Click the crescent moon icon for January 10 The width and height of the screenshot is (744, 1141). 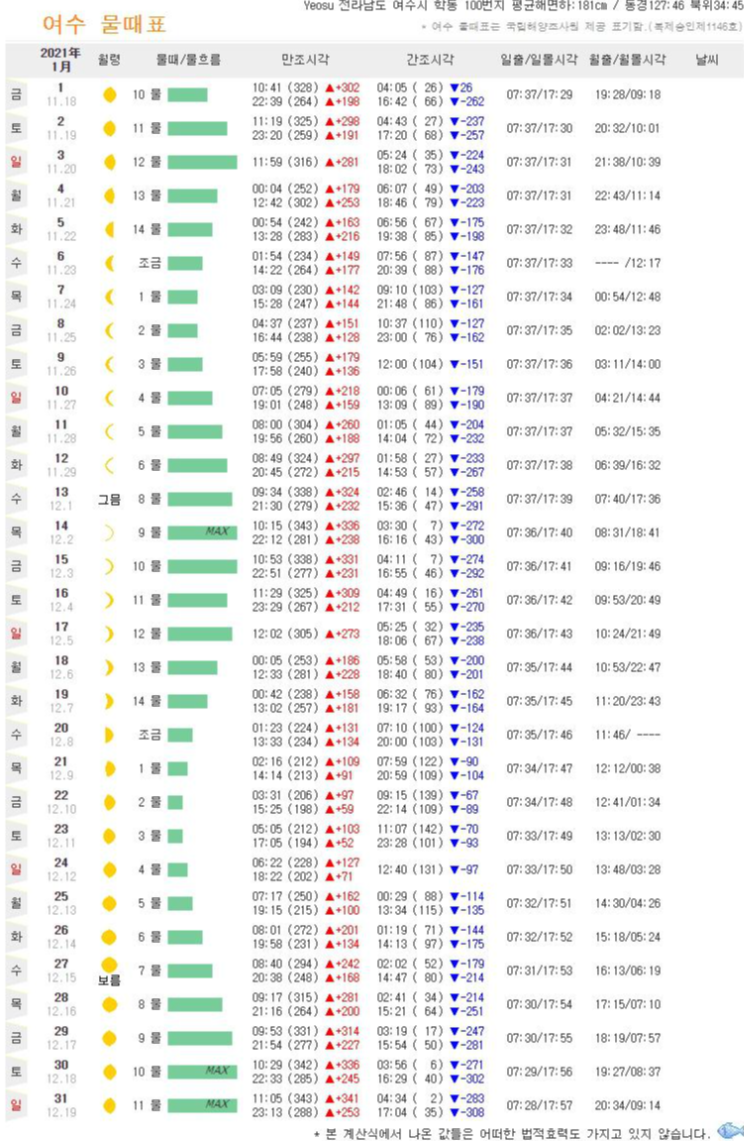(109, 398)
